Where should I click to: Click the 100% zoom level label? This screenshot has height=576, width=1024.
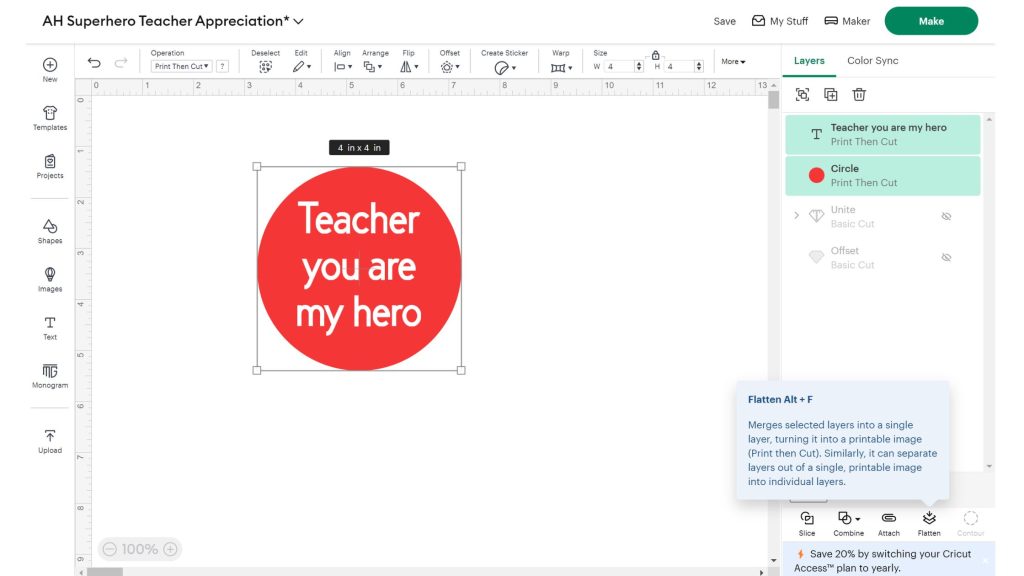point(140,549)
